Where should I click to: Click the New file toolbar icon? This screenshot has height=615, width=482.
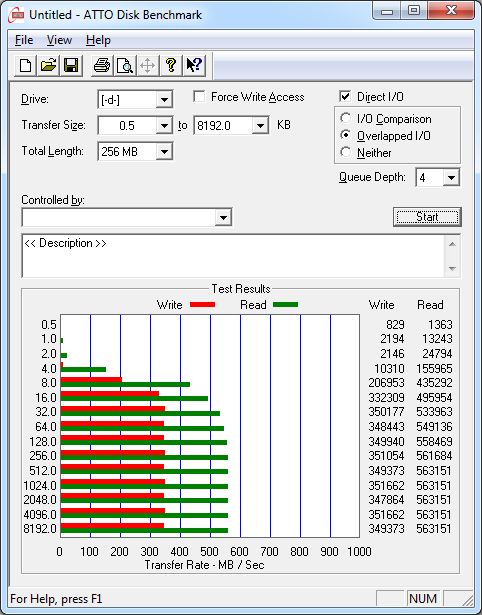[25, 65]
